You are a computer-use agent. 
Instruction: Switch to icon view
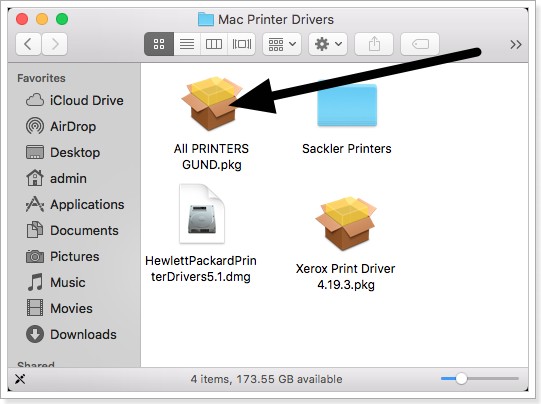click(159, 44)
